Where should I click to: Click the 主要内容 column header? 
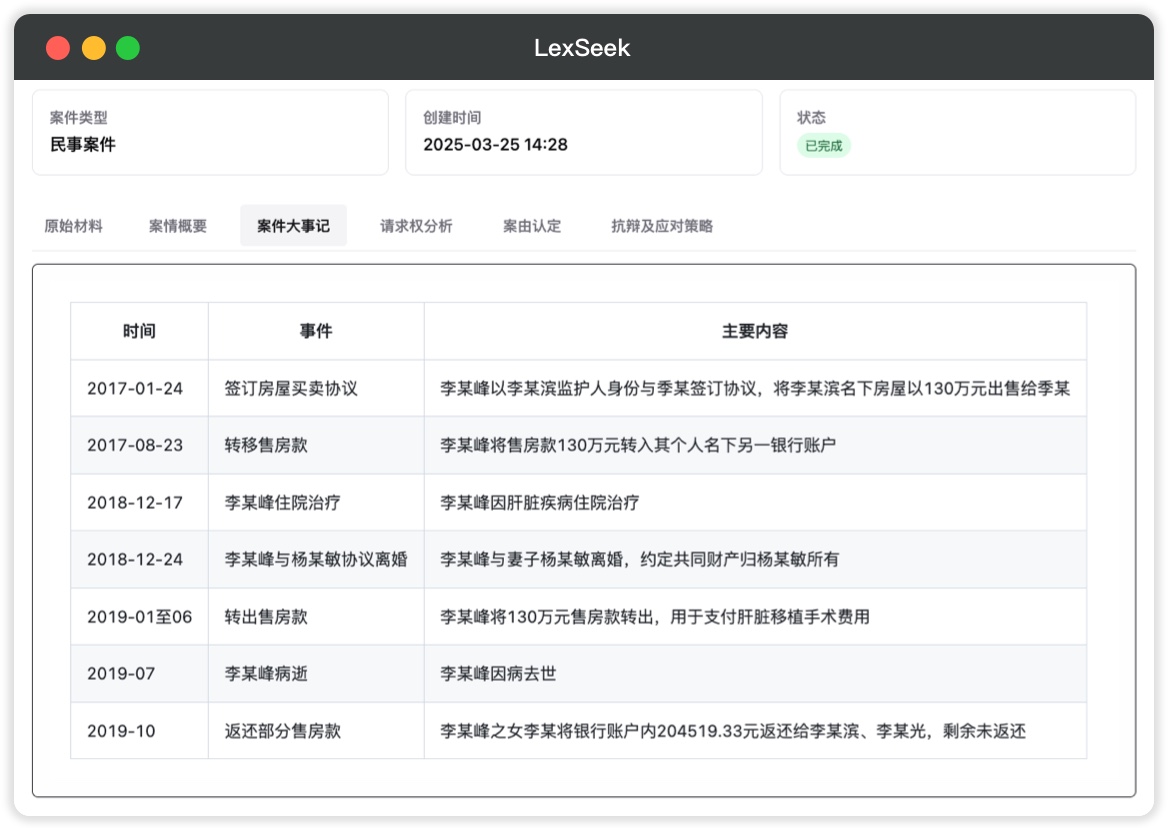pos(755,331)
